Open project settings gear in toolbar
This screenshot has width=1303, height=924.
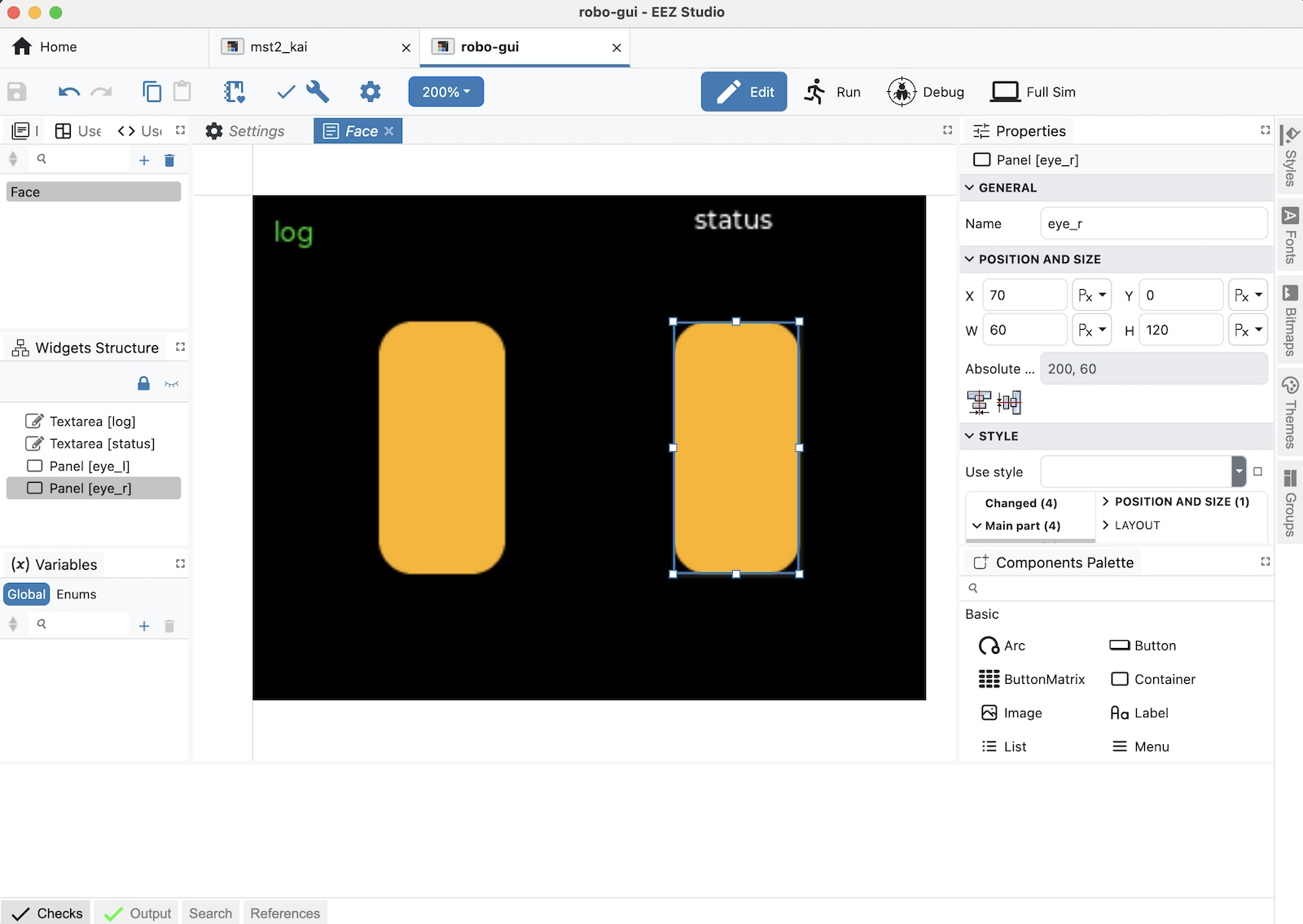pos(371,92)
